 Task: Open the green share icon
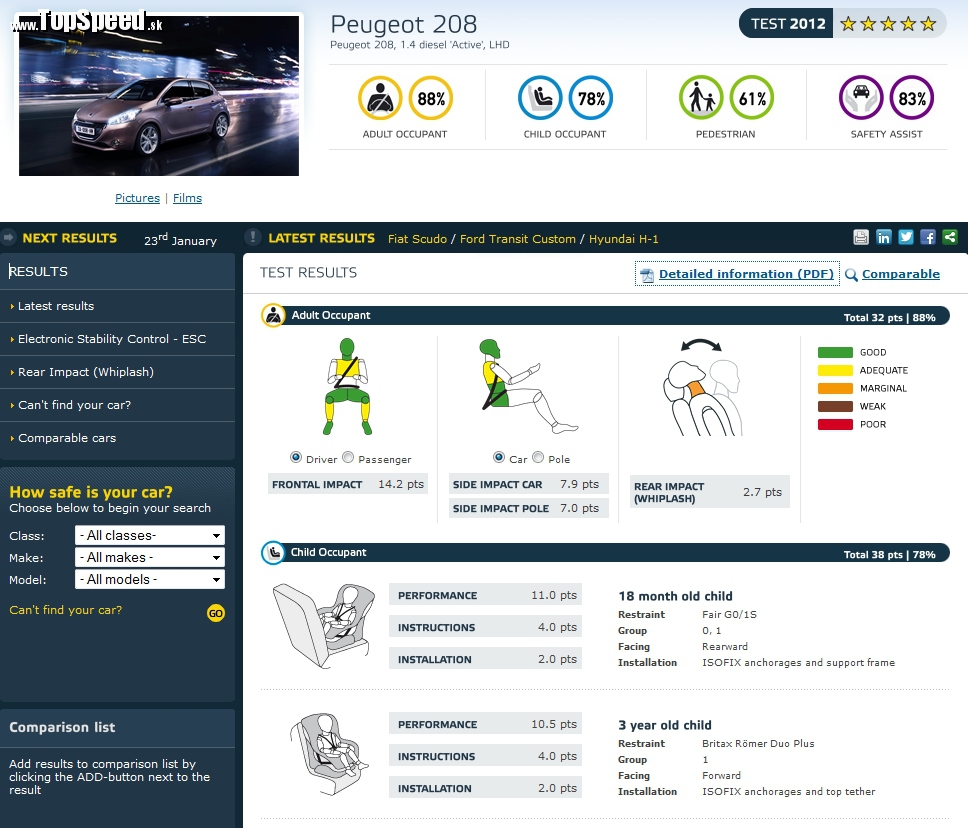(x=950, y=237)
